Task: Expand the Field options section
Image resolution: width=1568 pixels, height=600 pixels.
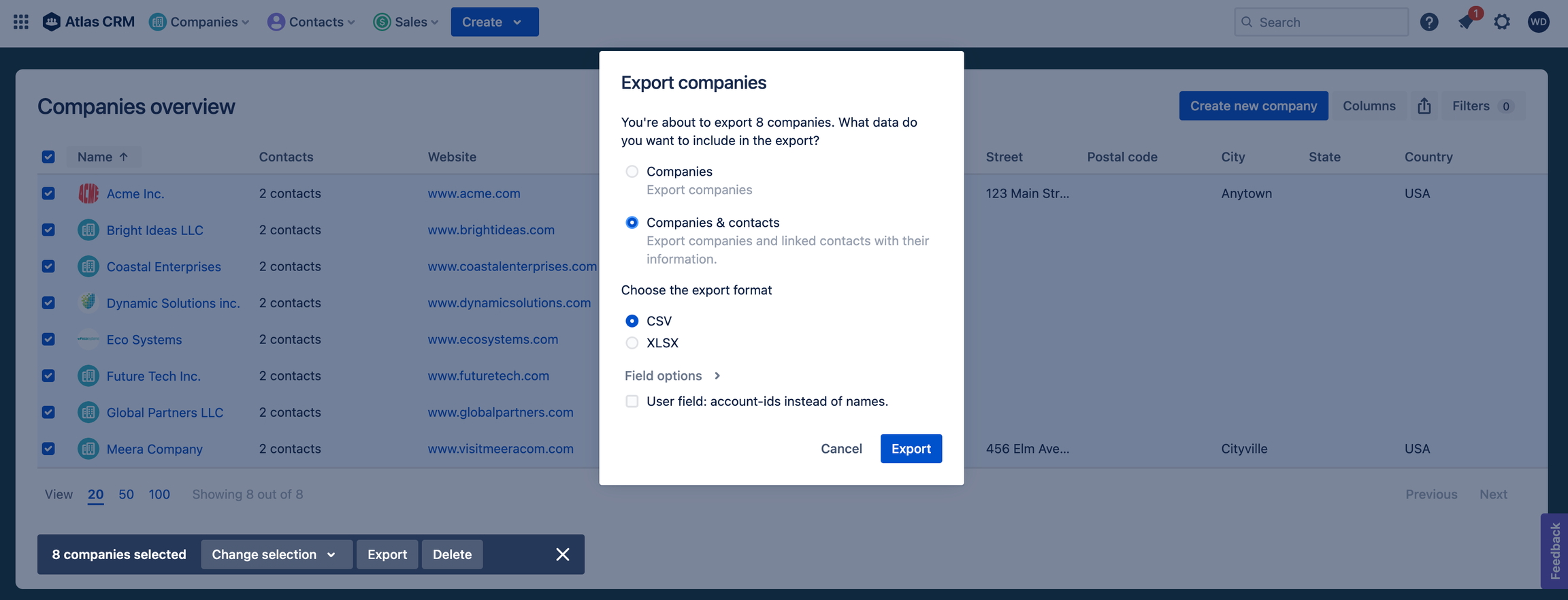Action: [x=672, y=376]
